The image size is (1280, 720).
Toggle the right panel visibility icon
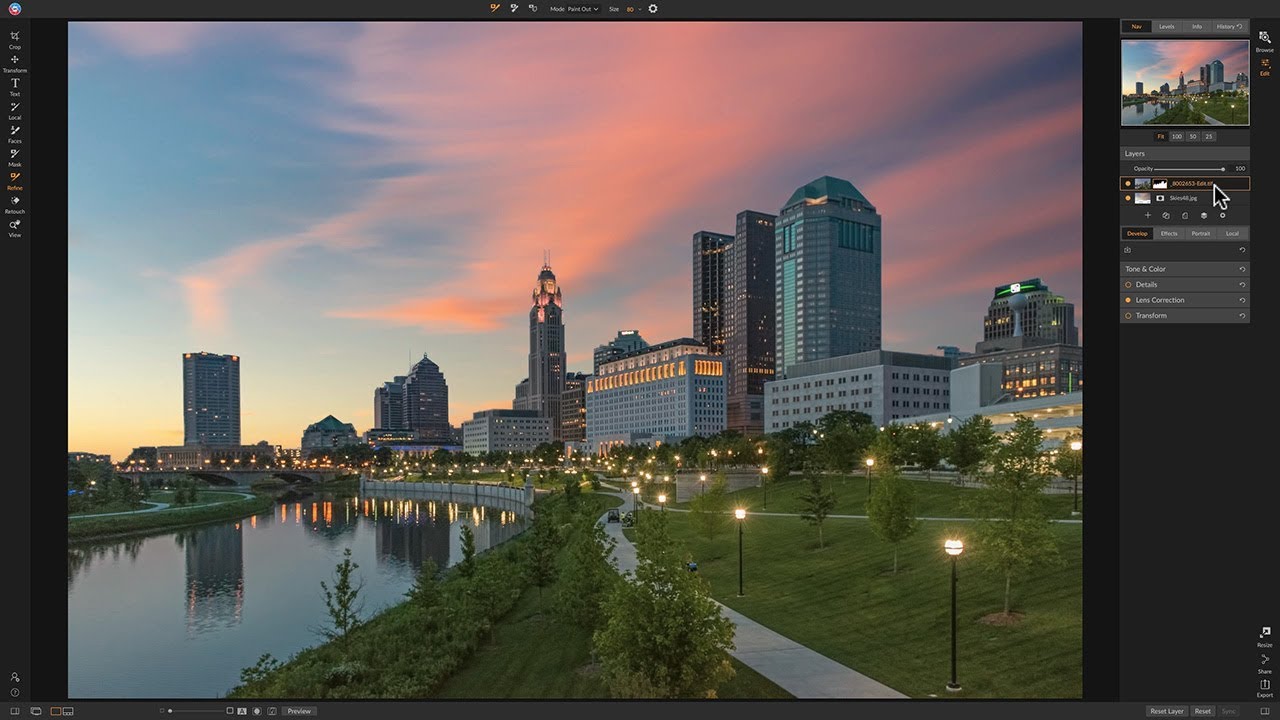pos(1265,711)
